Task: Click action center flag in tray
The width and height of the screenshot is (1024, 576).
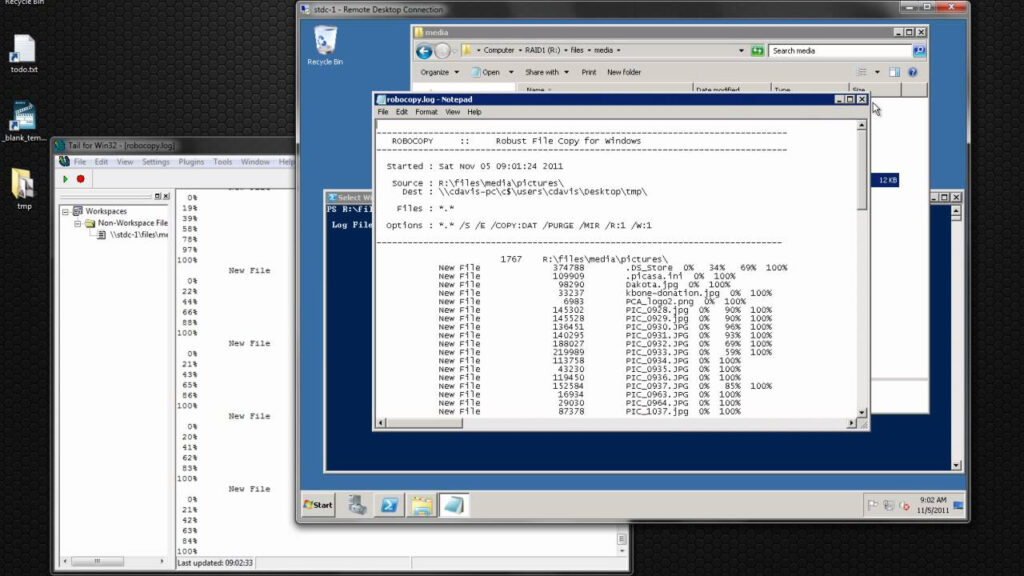Action: pos(872,505)
